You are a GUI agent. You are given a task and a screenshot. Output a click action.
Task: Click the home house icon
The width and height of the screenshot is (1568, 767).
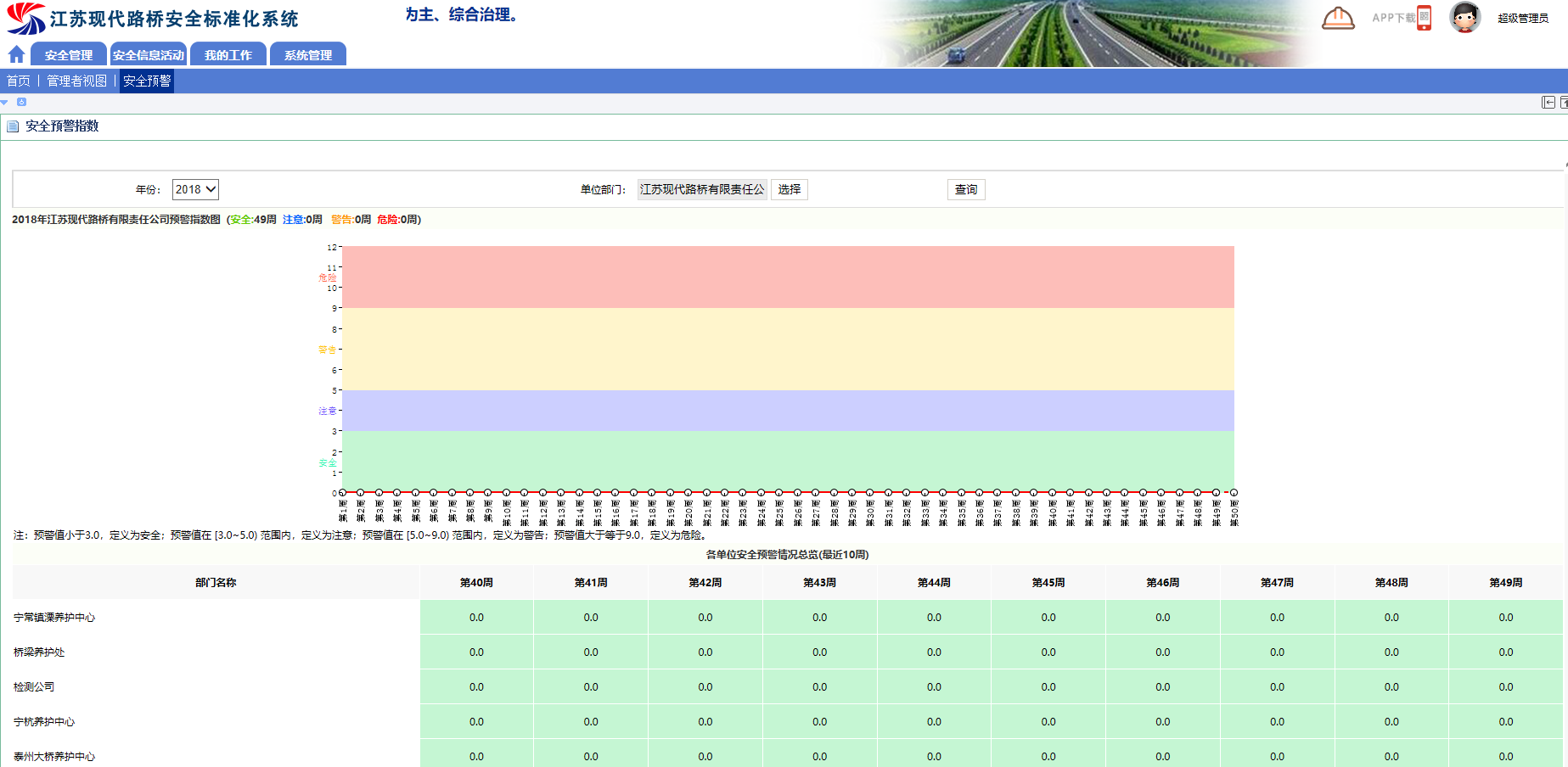tap(16, 55)
